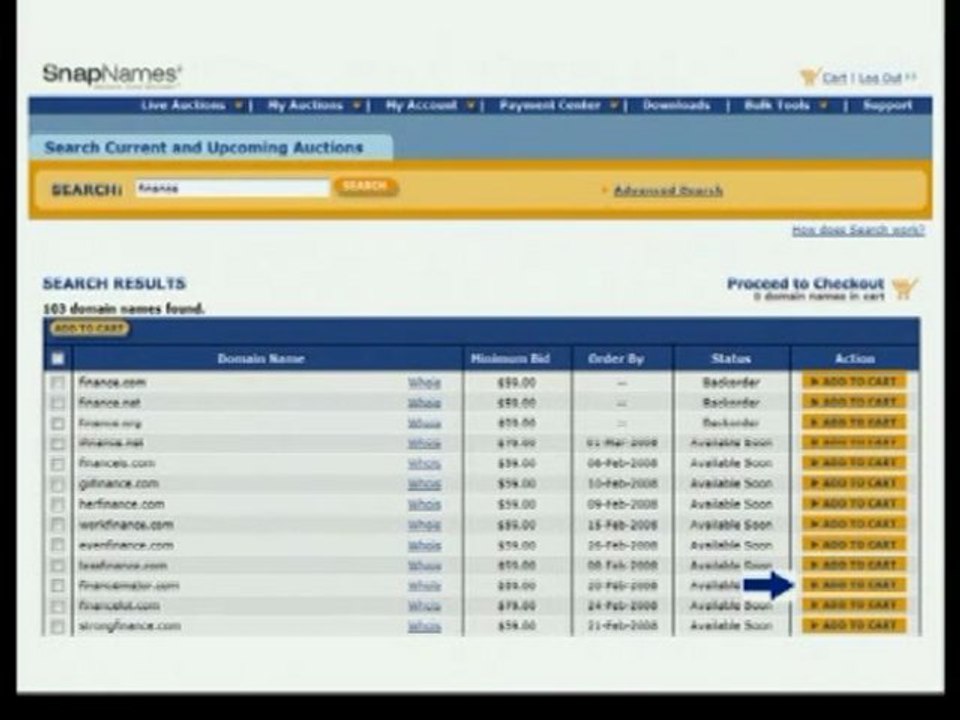Sort by Order By column header
The height and width of the screenshot is (720, 960).
(616, 359)
